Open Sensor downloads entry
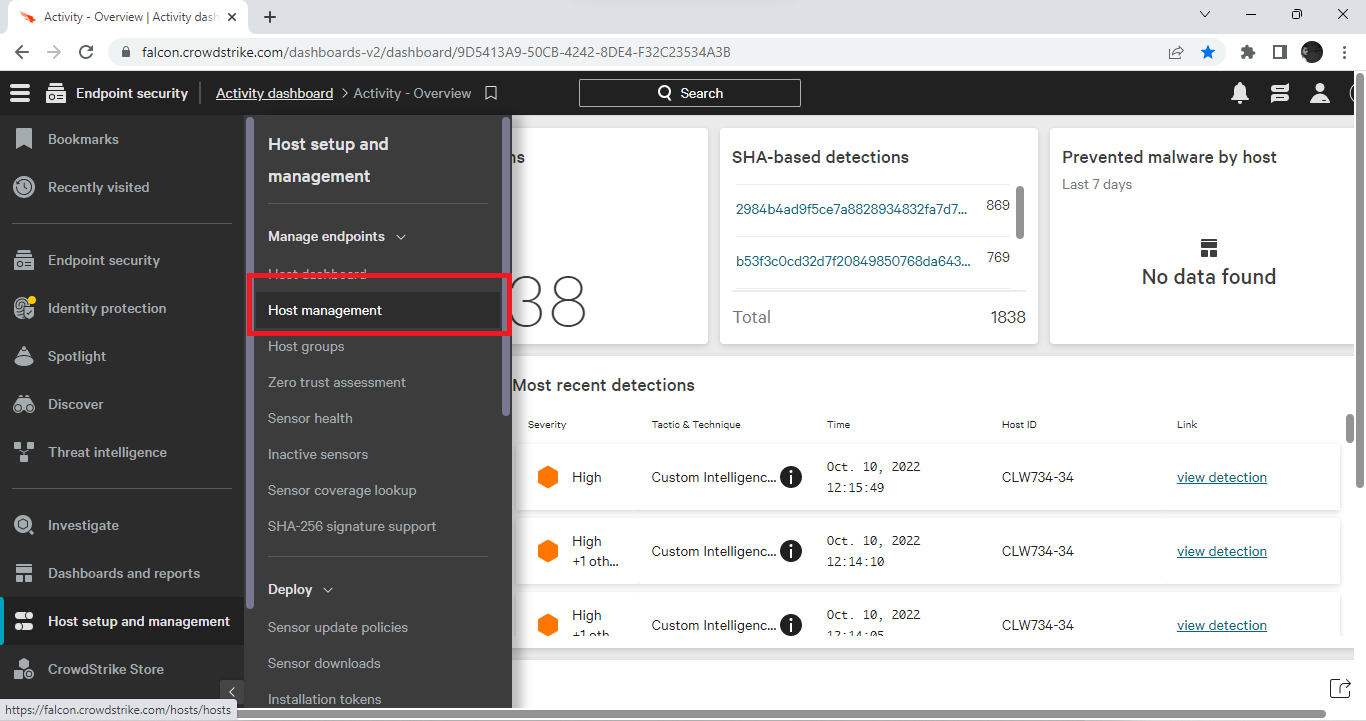This screenshot has height=721, width=1366. (324, 663)
